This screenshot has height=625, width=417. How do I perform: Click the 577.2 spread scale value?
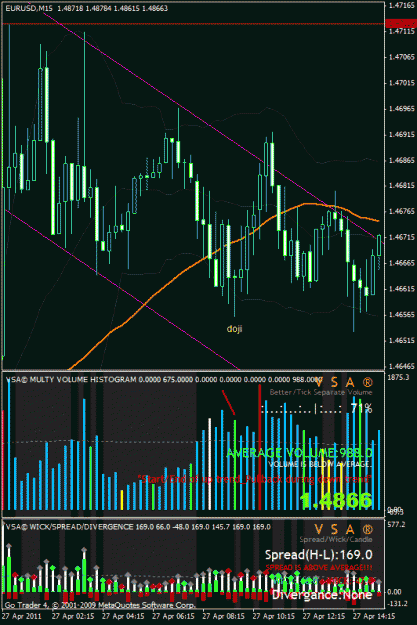[395, 525]
